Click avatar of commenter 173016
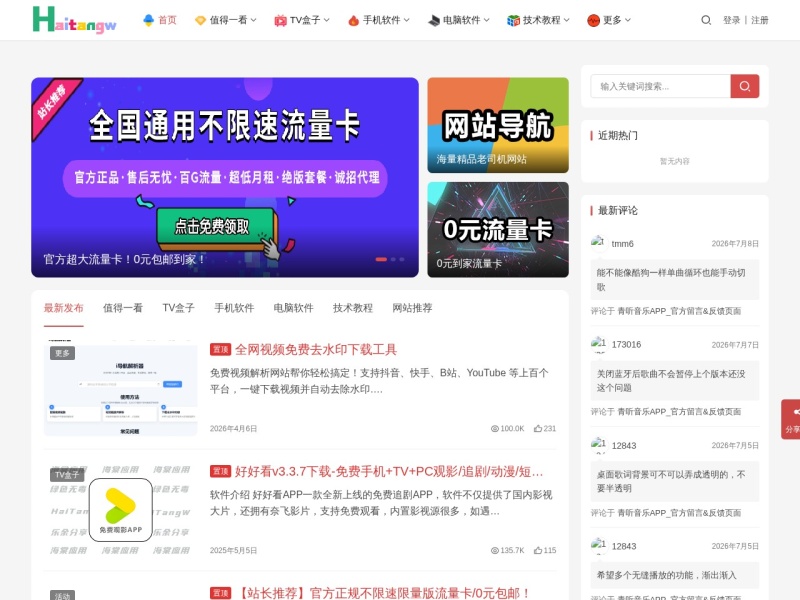 [598, 344]
